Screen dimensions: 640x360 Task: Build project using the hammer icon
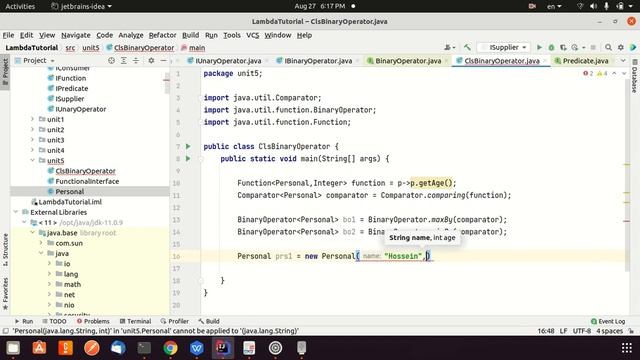coord(467,47)
